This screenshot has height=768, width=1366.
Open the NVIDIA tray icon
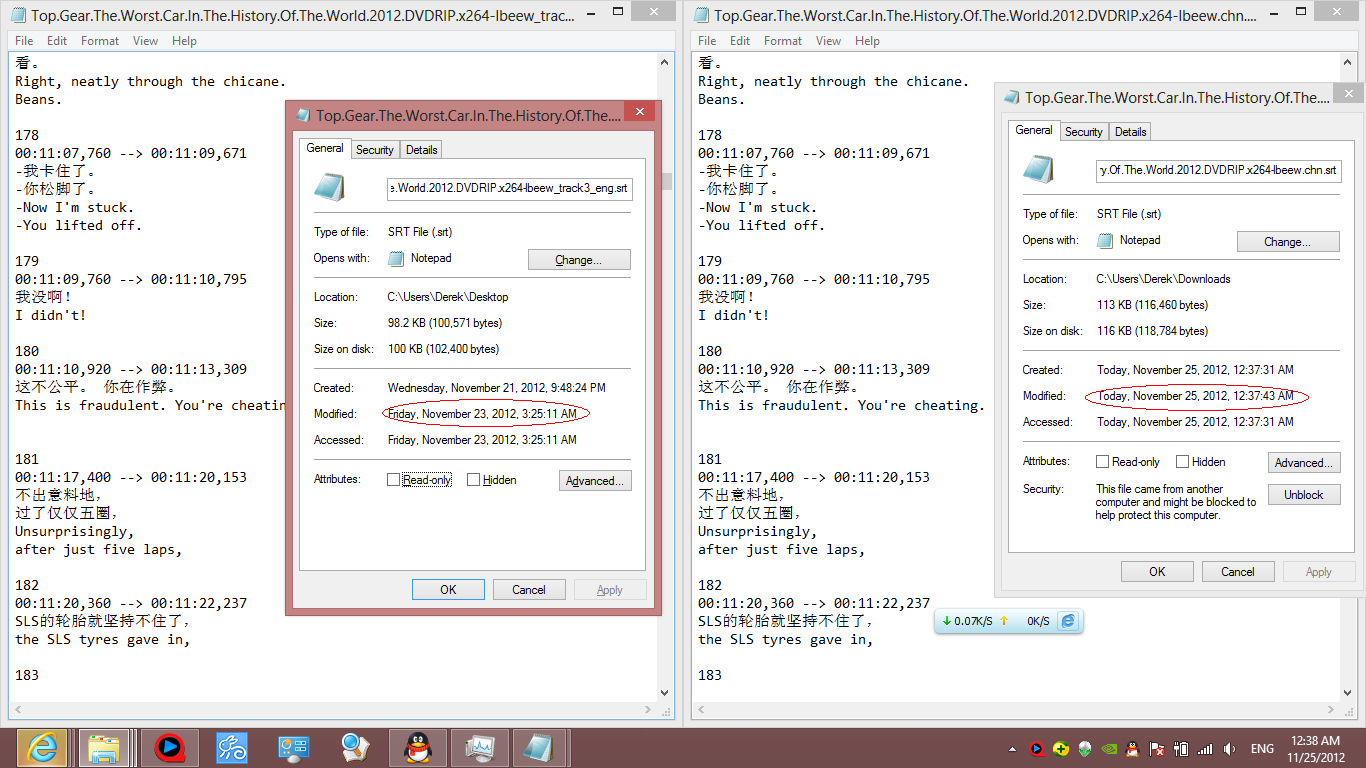click(x=1109, y=748)
